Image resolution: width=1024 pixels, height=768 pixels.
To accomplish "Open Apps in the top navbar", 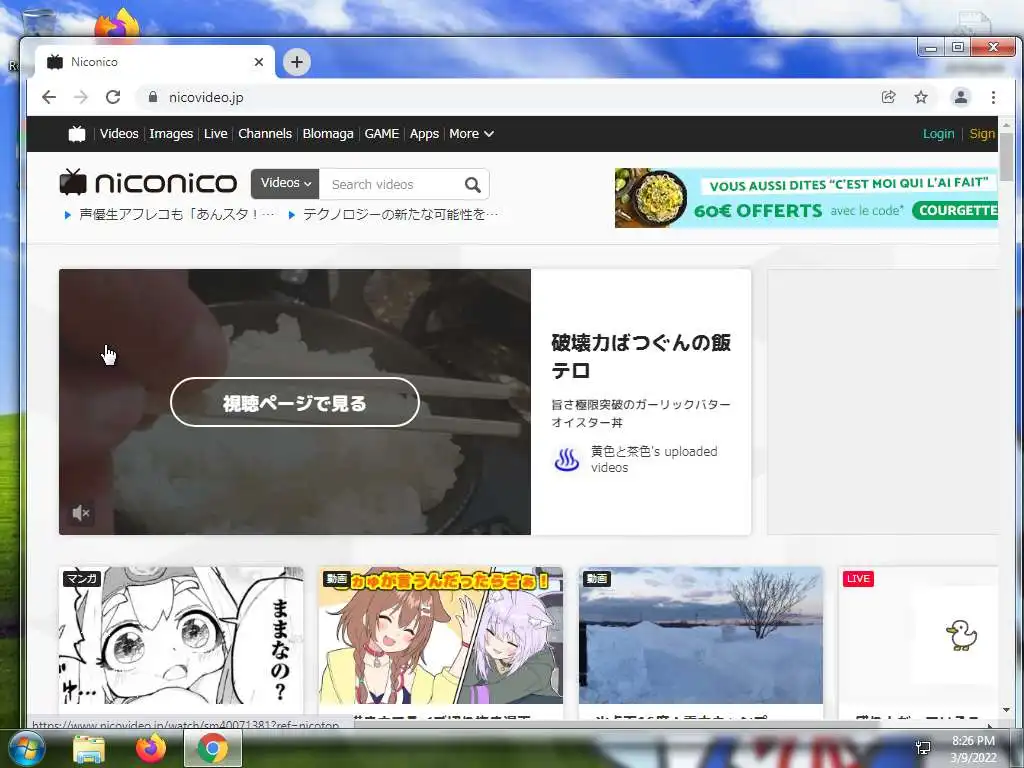I will (x=424, y=134).
